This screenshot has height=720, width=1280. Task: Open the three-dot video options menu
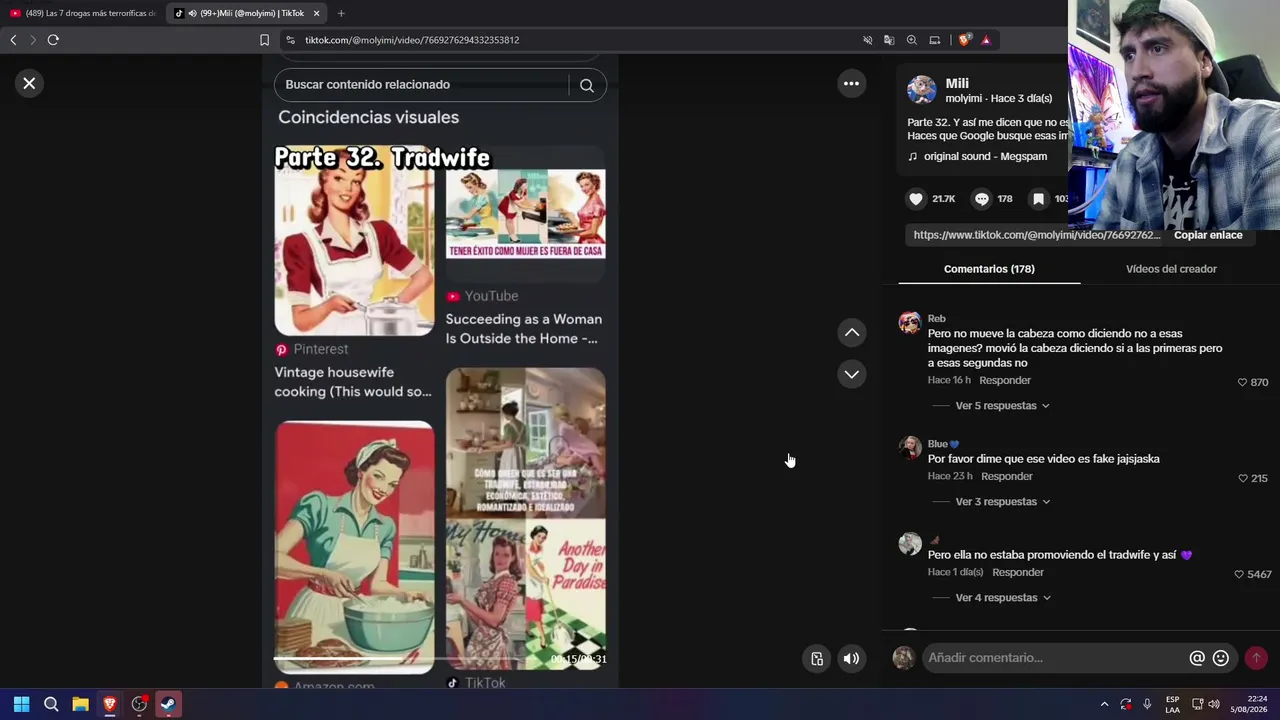[x=851, y=83]
